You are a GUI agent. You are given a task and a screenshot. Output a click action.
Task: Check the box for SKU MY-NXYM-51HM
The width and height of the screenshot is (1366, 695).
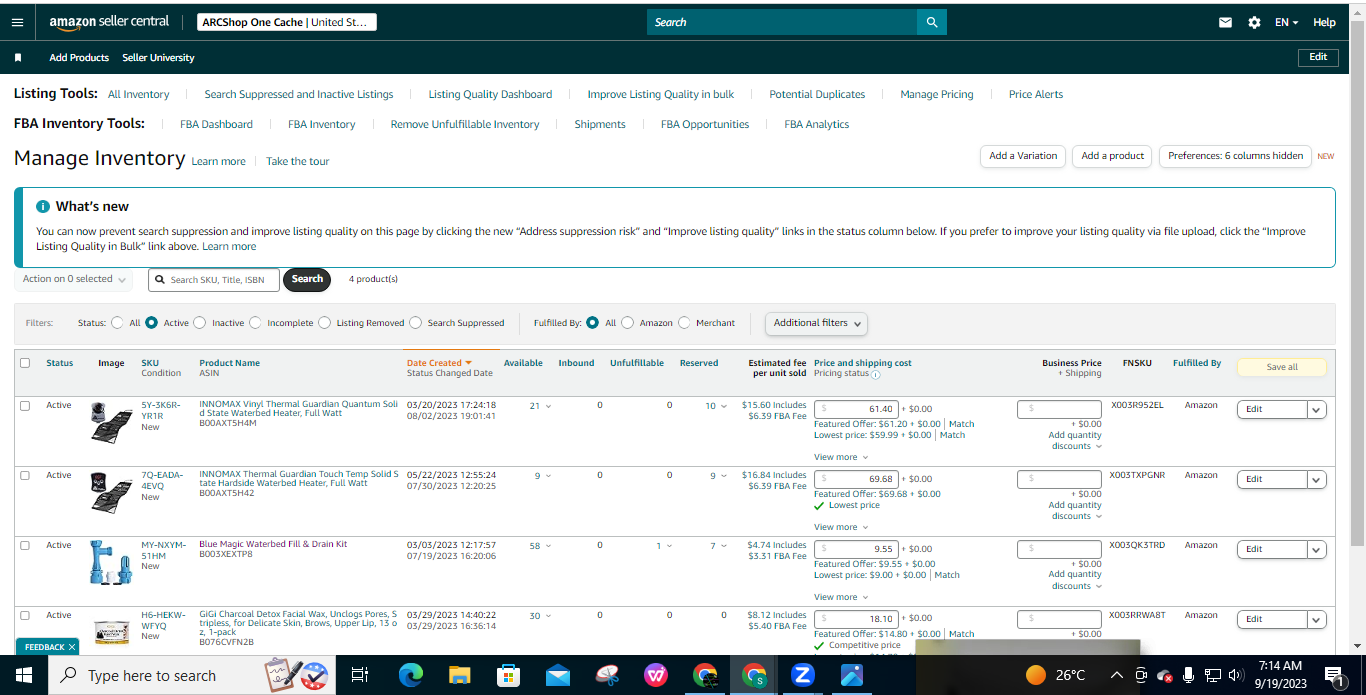tap(25, 545)
